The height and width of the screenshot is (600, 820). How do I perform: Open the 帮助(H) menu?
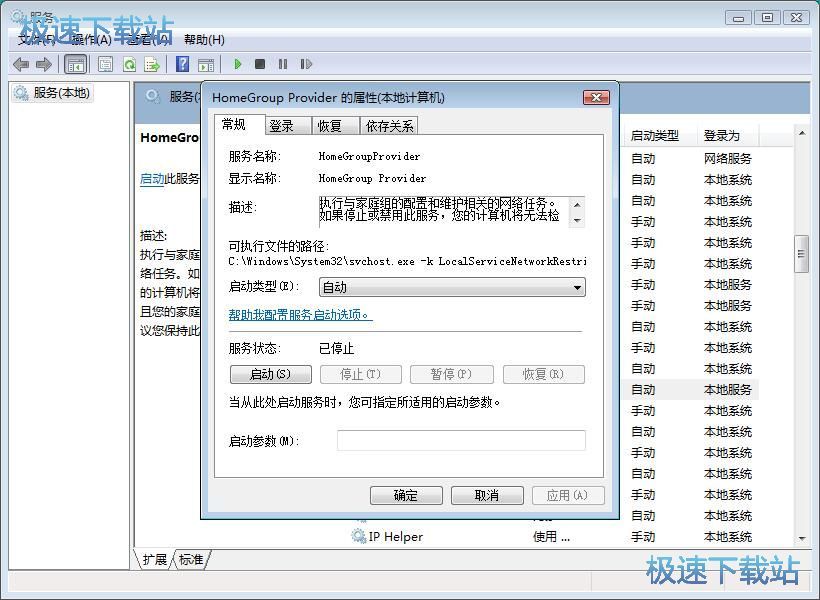coord(204,40)
